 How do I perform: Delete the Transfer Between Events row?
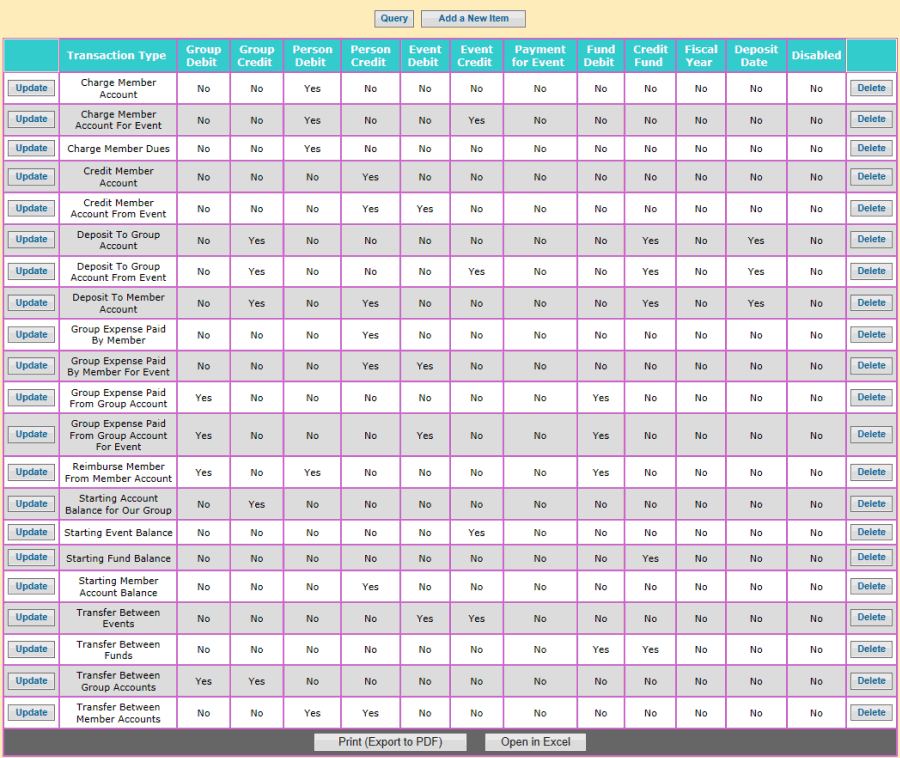[871, 617]
